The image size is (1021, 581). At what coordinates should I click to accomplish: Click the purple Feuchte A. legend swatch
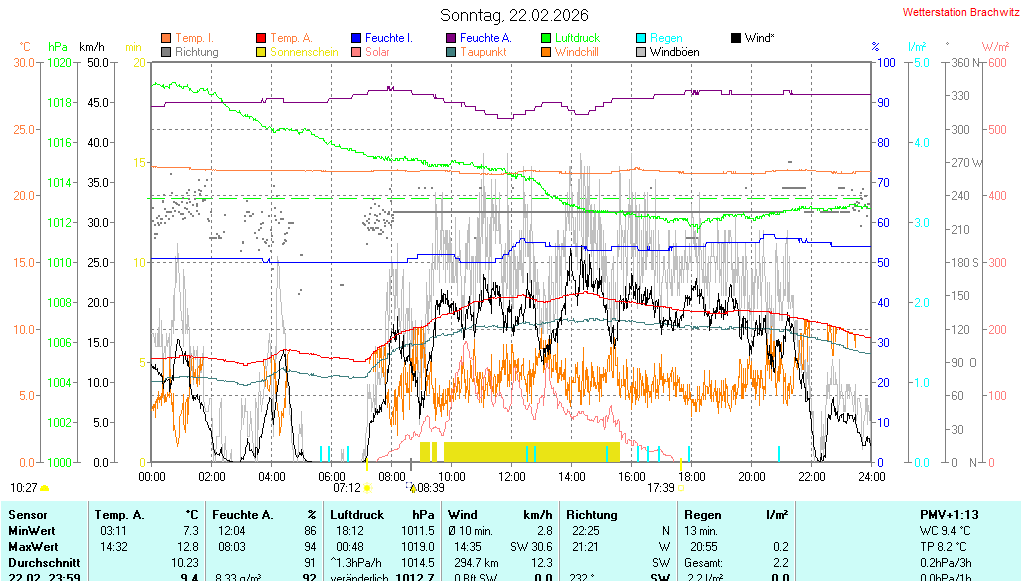pos(451,38)
